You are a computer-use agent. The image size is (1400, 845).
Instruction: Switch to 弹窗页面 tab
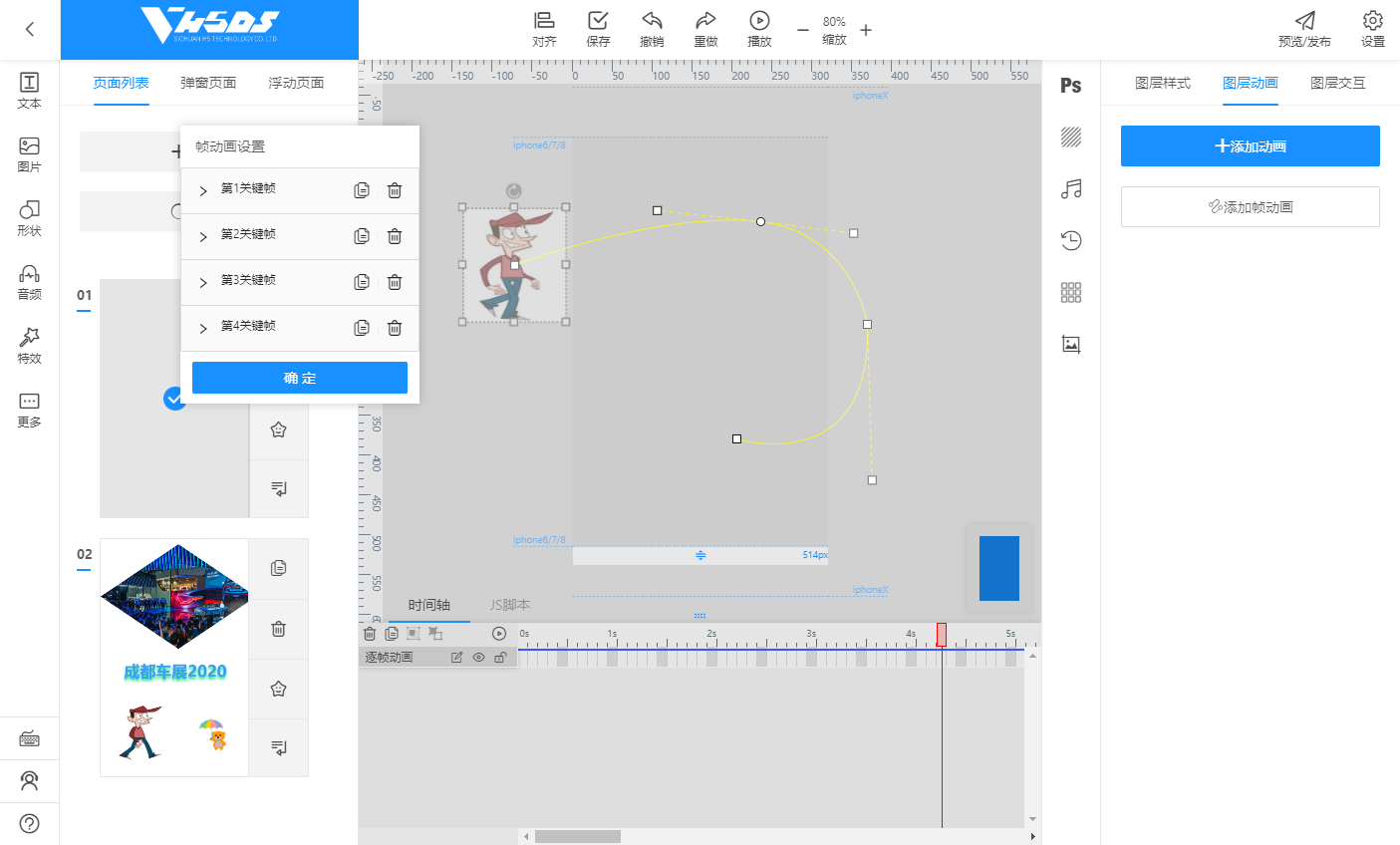tap(208, 83)
